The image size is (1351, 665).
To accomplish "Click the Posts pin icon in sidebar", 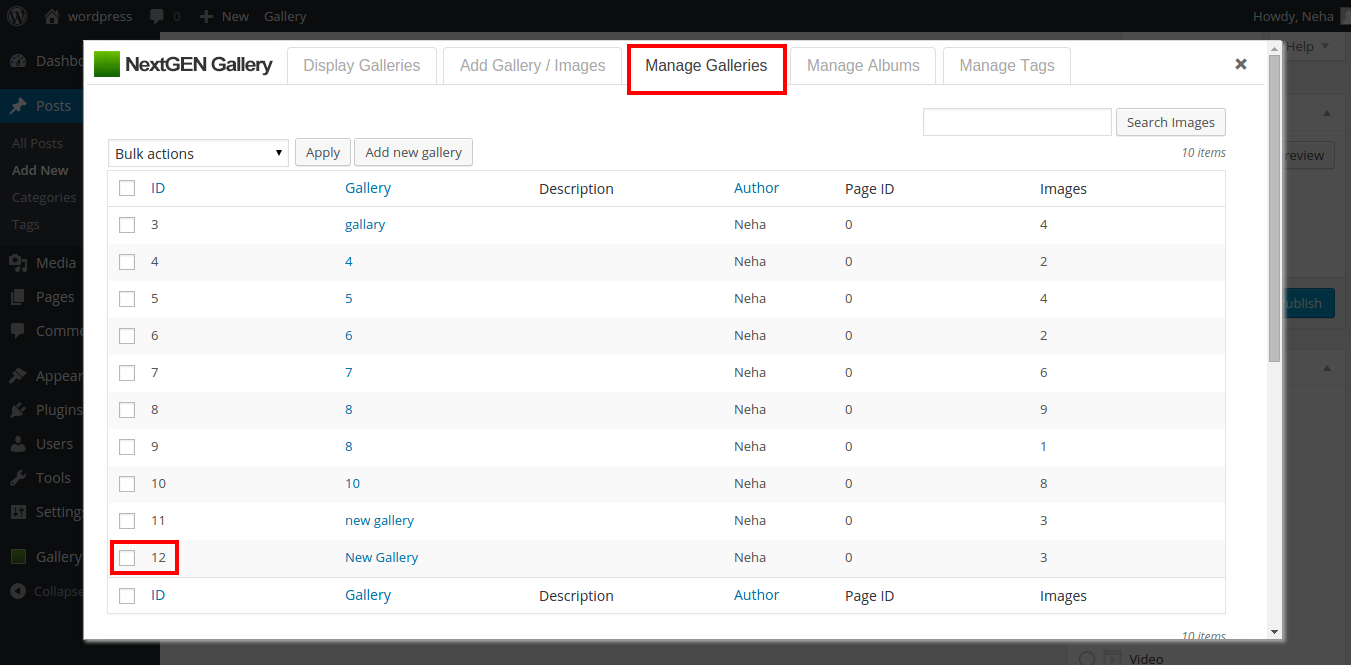I will pos(18,106).
